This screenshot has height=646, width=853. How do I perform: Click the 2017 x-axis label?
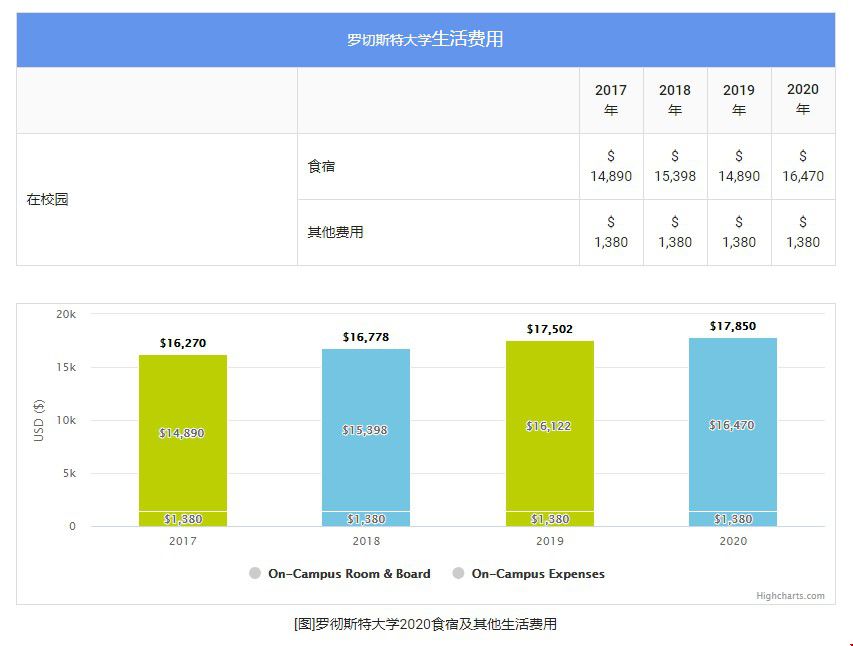[x=183, y=542]
